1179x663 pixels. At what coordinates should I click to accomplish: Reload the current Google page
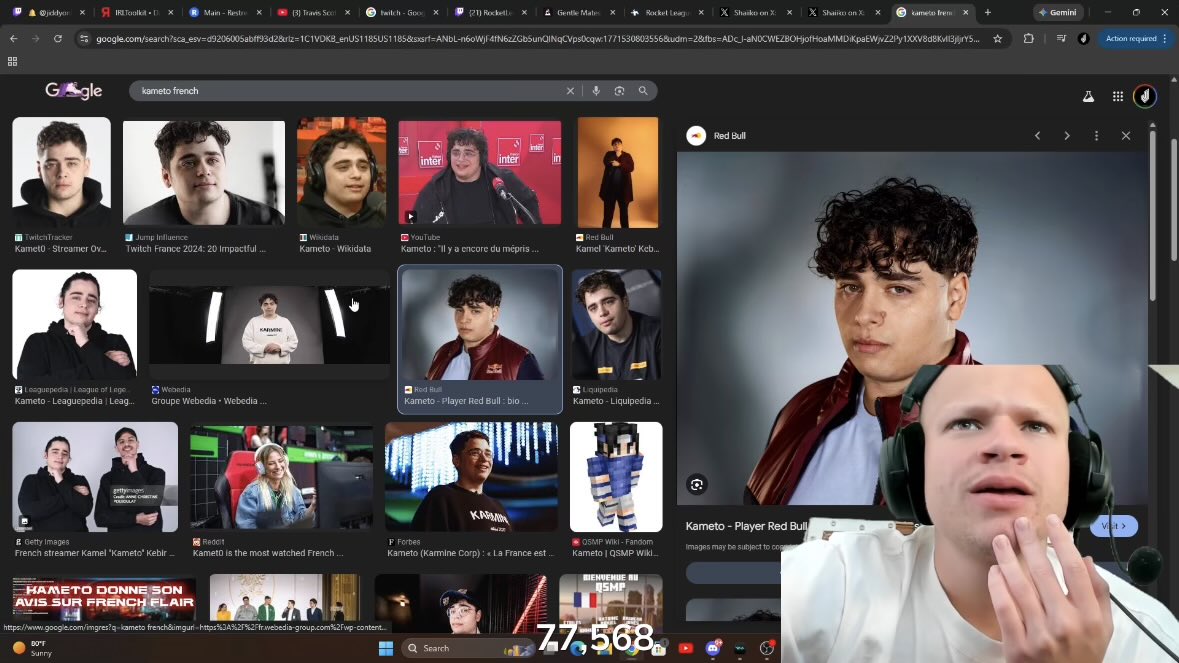coord(57,38)
